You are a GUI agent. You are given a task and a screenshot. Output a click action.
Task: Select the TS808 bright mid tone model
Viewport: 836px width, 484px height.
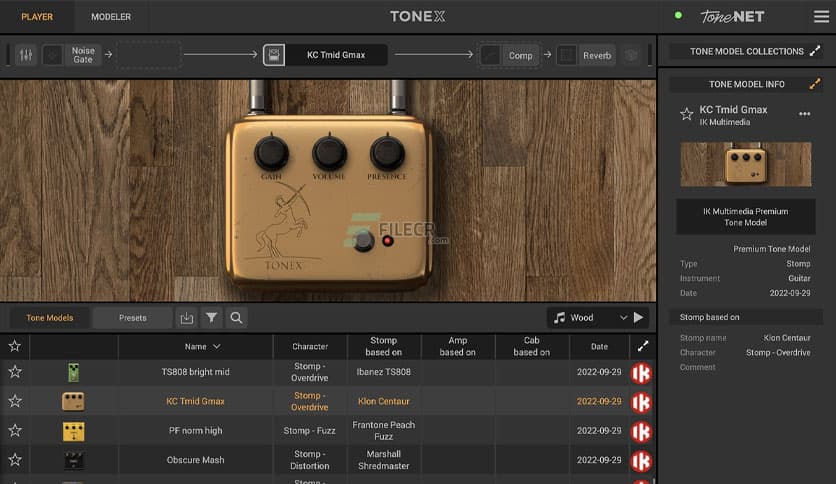(195, 372)
